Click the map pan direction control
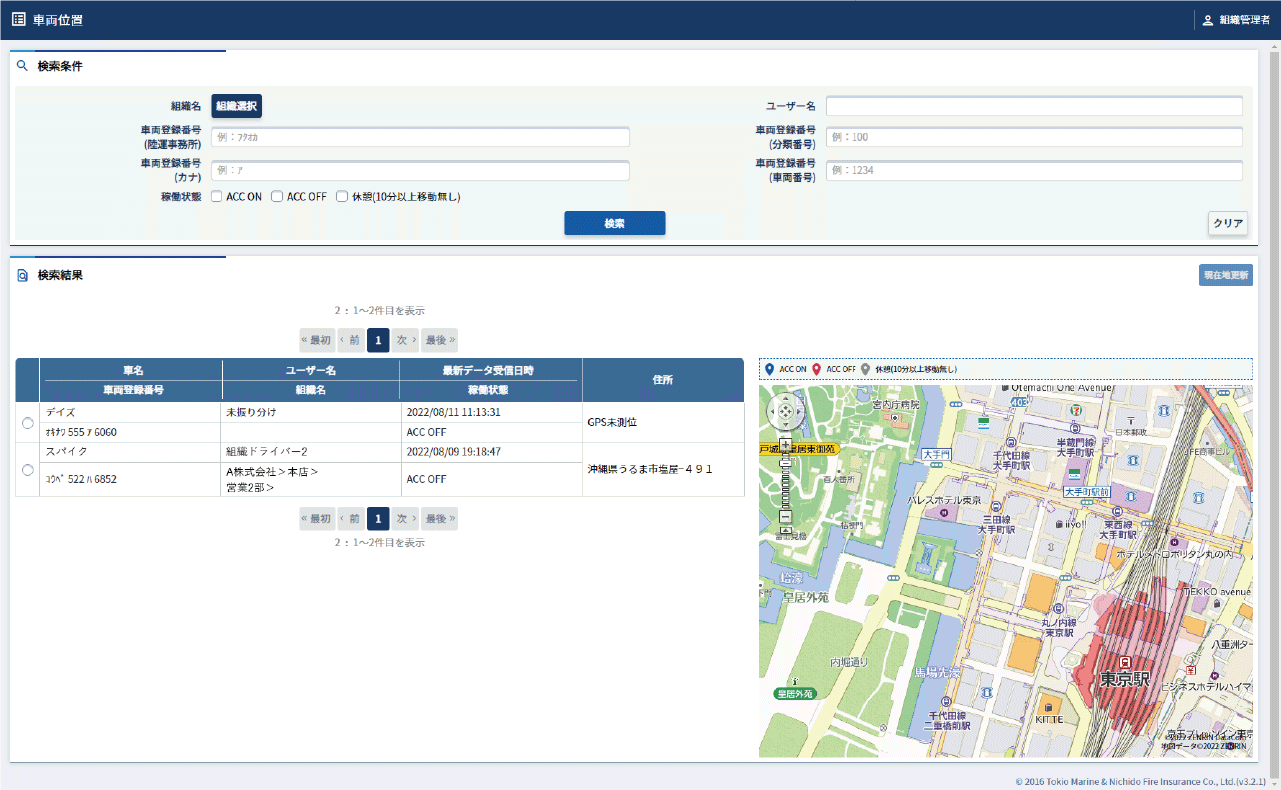Screen dimensions: 1281x790 coord(785,410)
